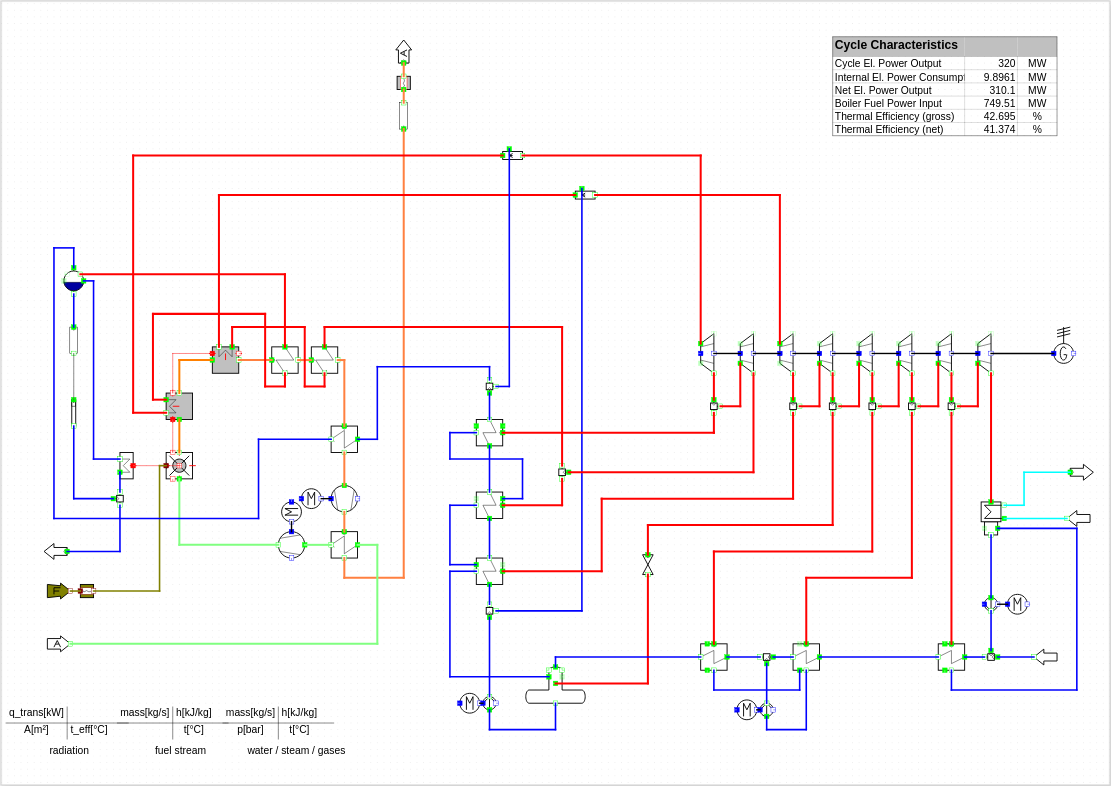Select the Boiler Fuel Power Input value 749.51
The width and height of the screenshot is (1111, 786).
998,103
